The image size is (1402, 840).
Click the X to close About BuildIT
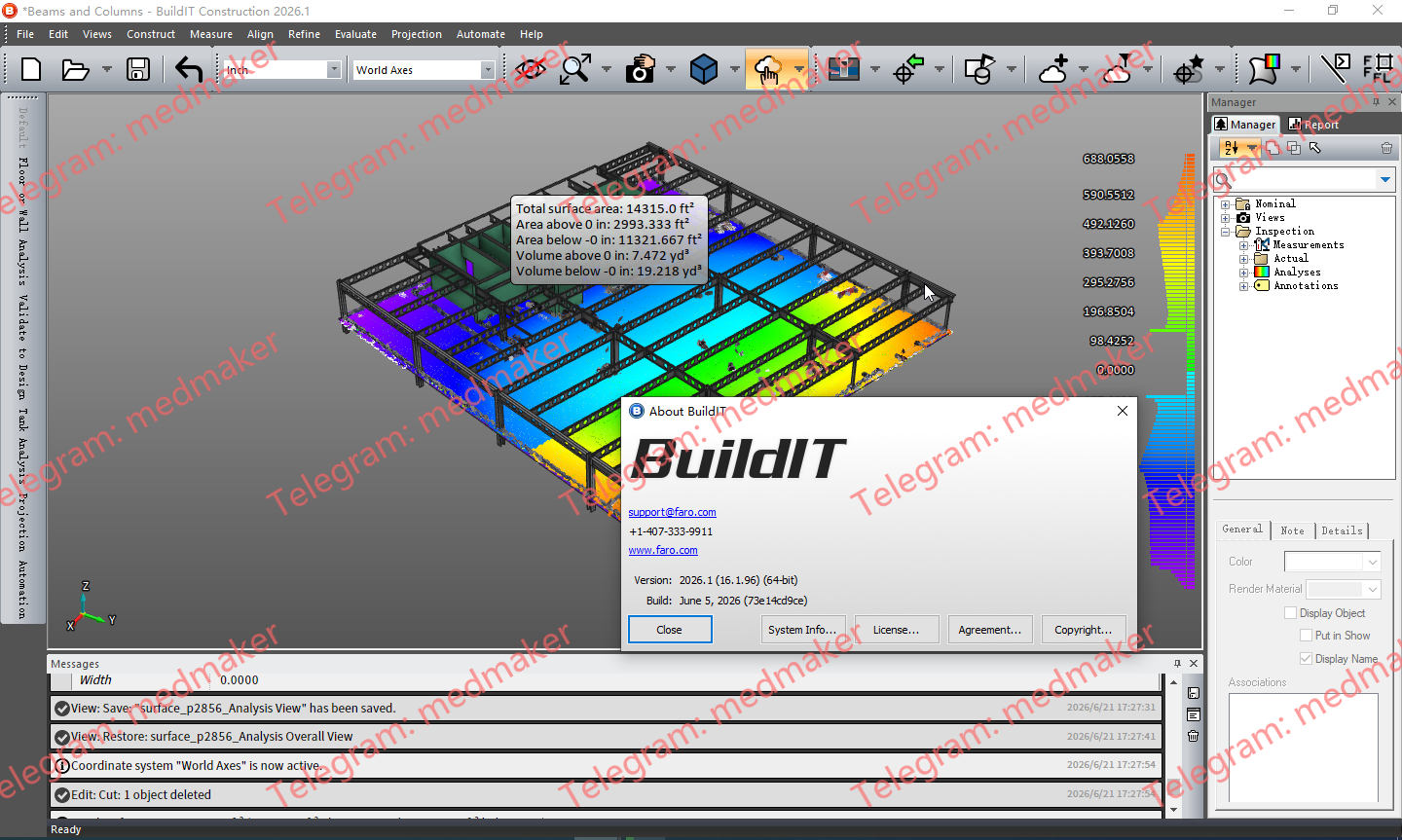[1123, 411]
